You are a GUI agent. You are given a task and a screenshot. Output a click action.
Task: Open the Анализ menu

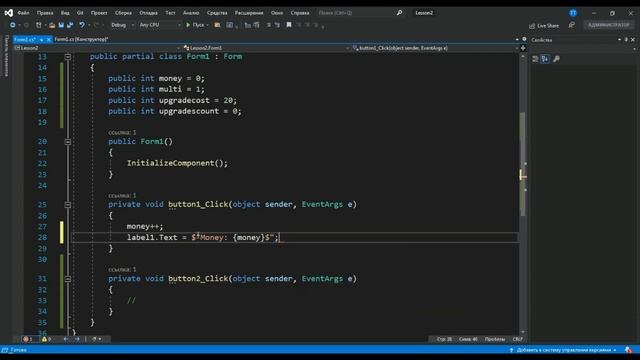tap(191, 13)
